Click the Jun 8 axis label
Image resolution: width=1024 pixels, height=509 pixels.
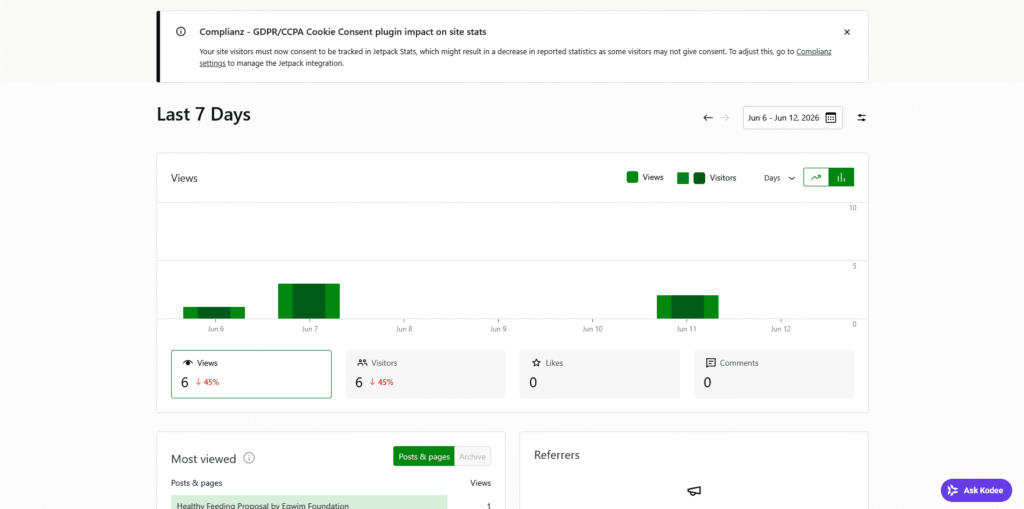click(403, 329)
